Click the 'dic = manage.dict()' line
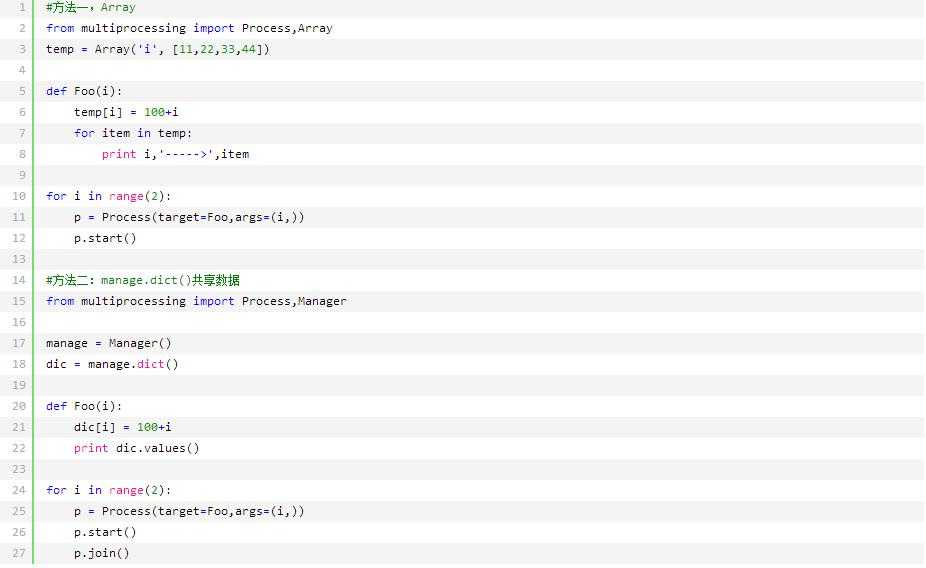 (x=112, y=364)
